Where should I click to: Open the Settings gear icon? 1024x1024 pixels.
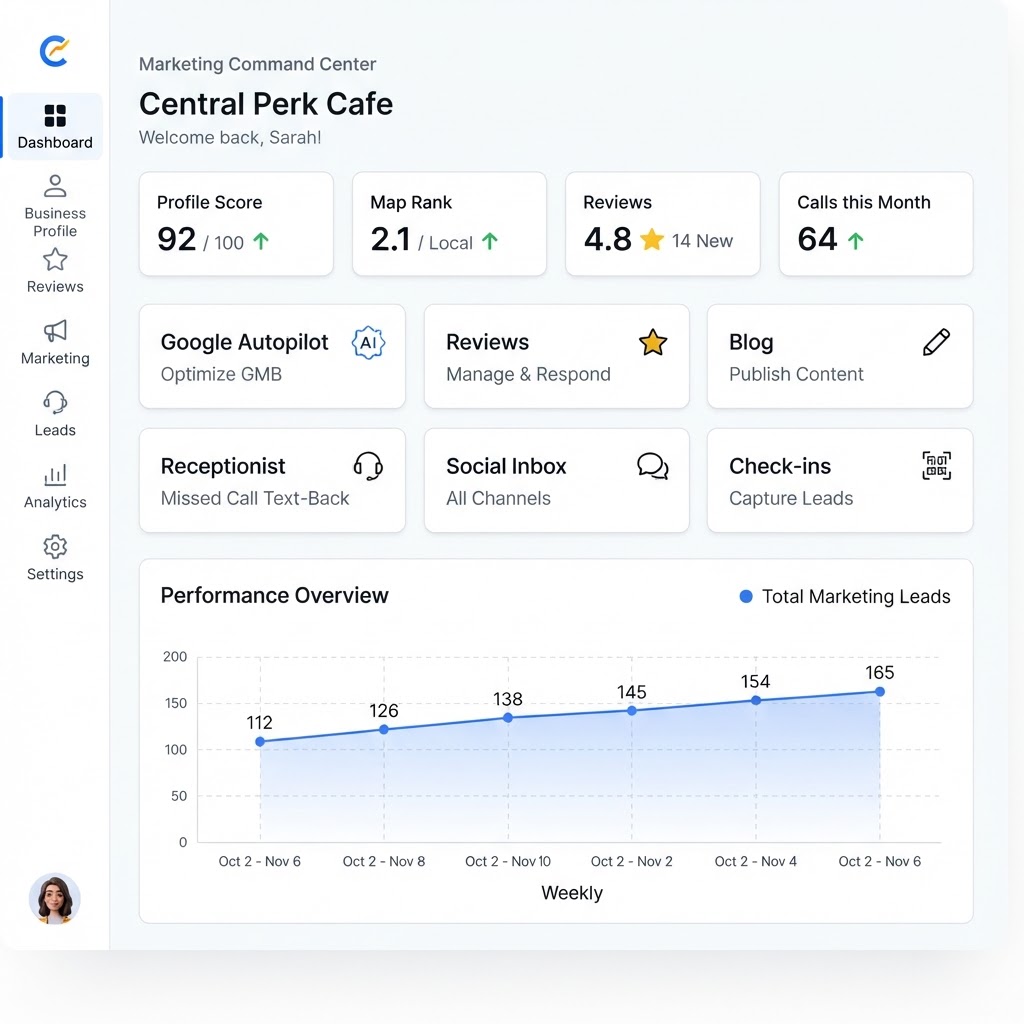point(55,547)
